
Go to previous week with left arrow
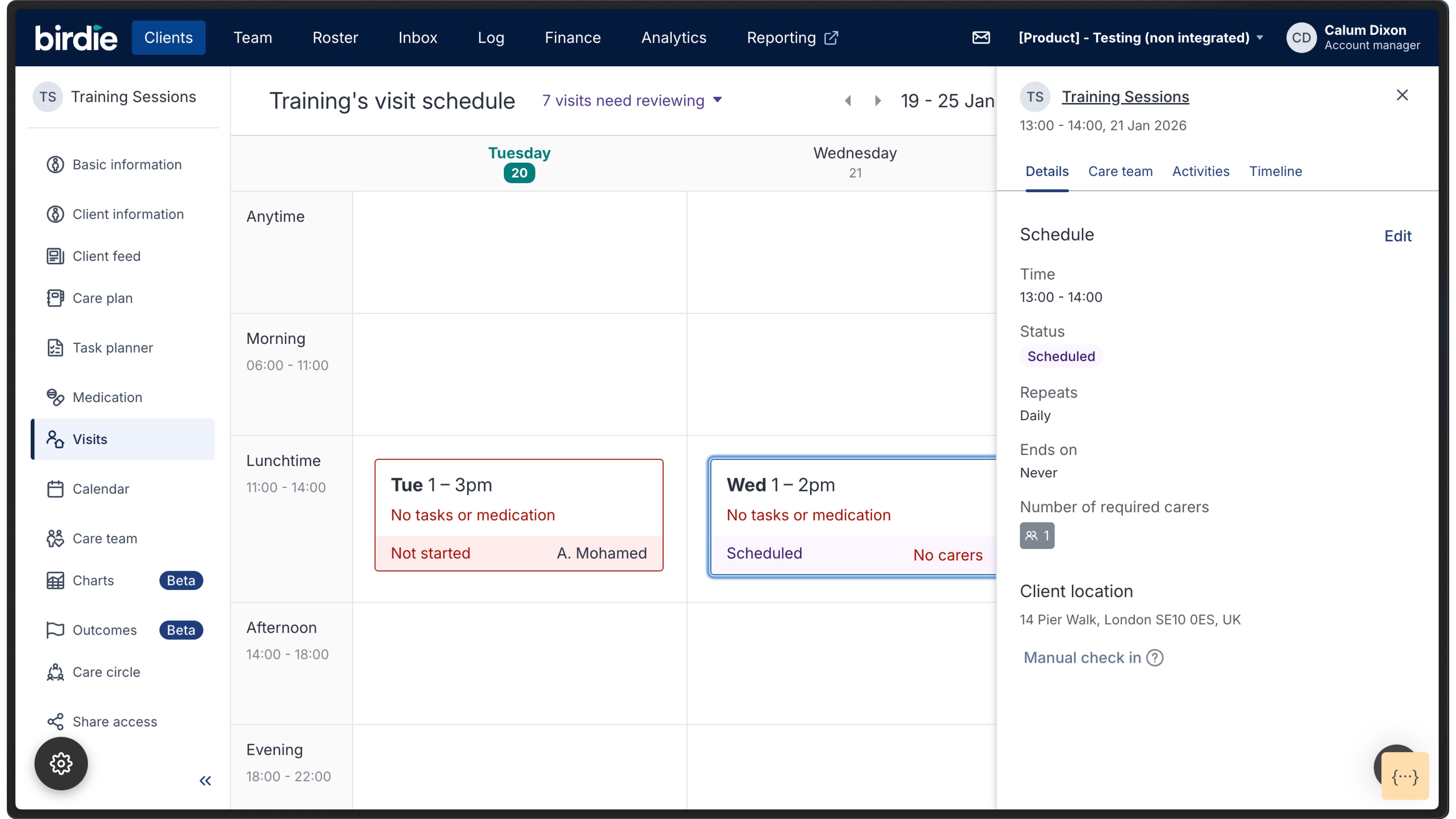(x=848, y=100)
